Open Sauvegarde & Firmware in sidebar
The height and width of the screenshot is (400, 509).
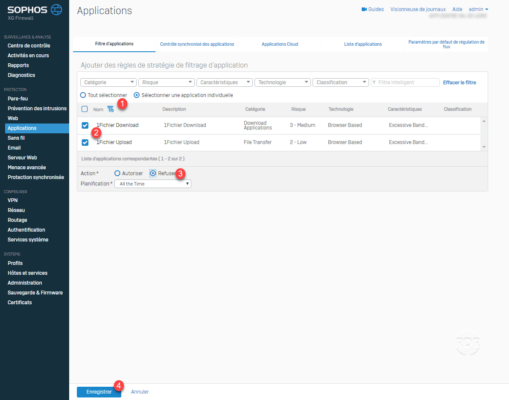tap(35, 293)
